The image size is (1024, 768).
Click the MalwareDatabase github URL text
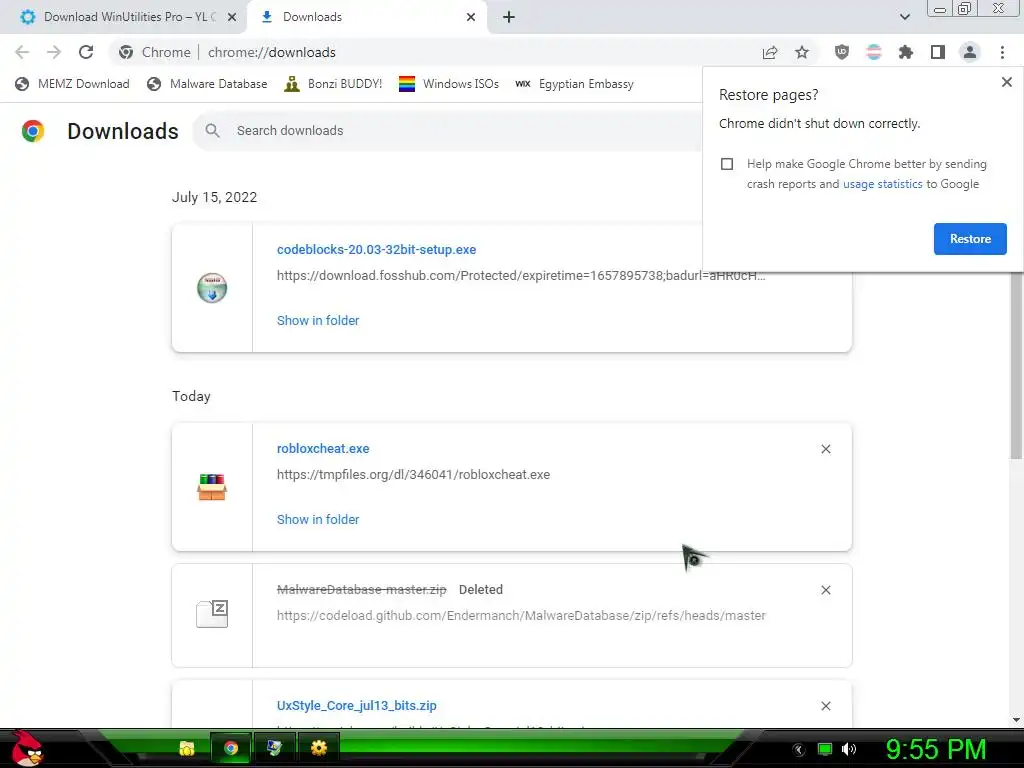(521, 616)
